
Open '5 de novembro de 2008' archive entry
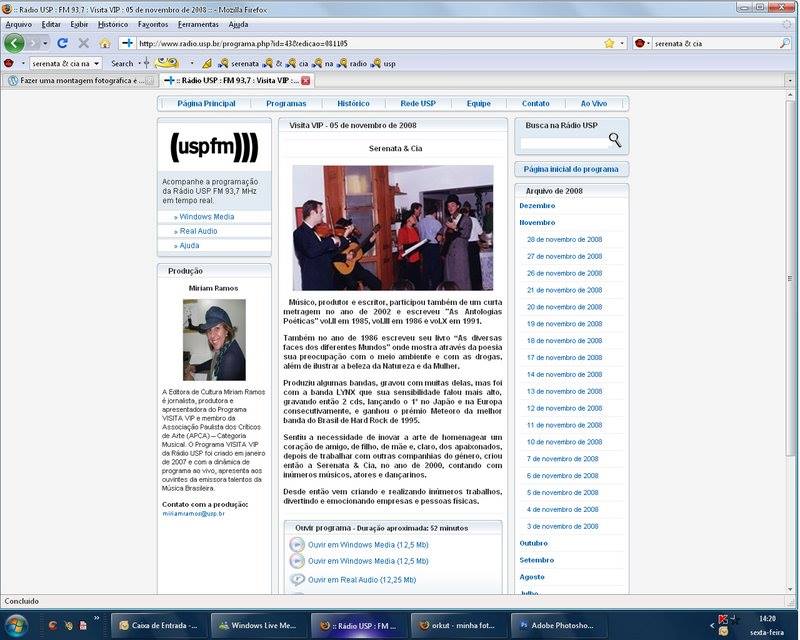click(x=562, y=493)
